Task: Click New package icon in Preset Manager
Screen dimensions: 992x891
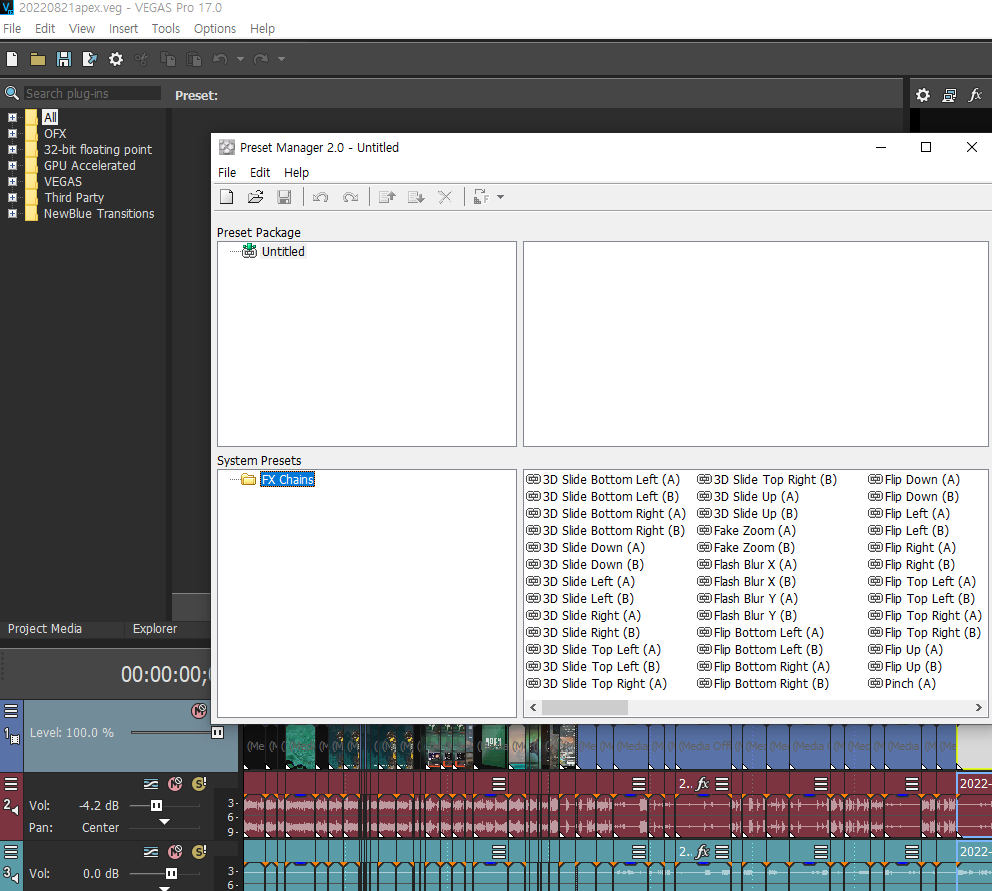Action: 226,197
